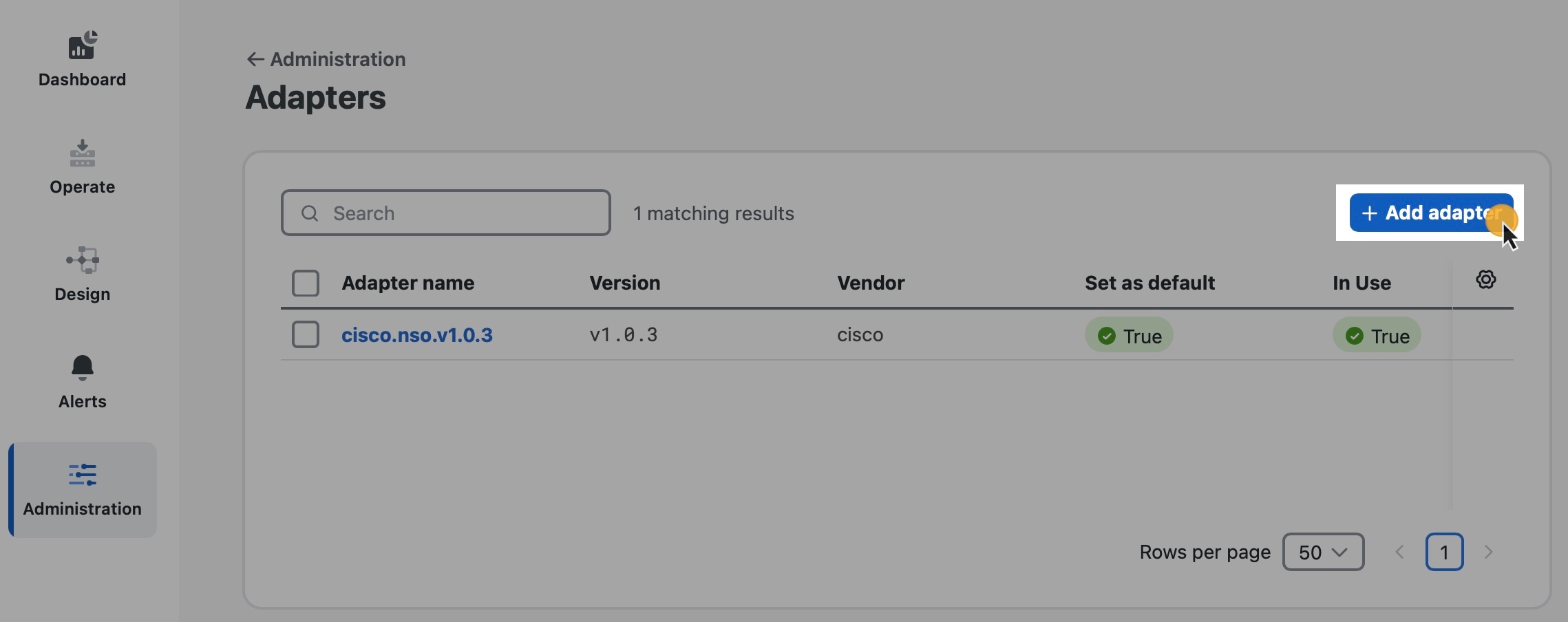
Task: Click the plus icon on Add adapter
Action: pyautogui.click(x=1369, y=213)
